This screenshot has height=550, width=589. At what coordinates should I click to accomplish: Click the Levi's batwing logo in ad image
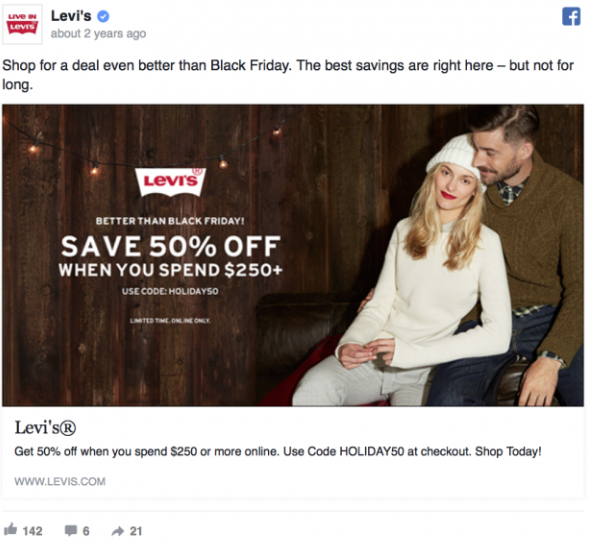tap(170, 182)
